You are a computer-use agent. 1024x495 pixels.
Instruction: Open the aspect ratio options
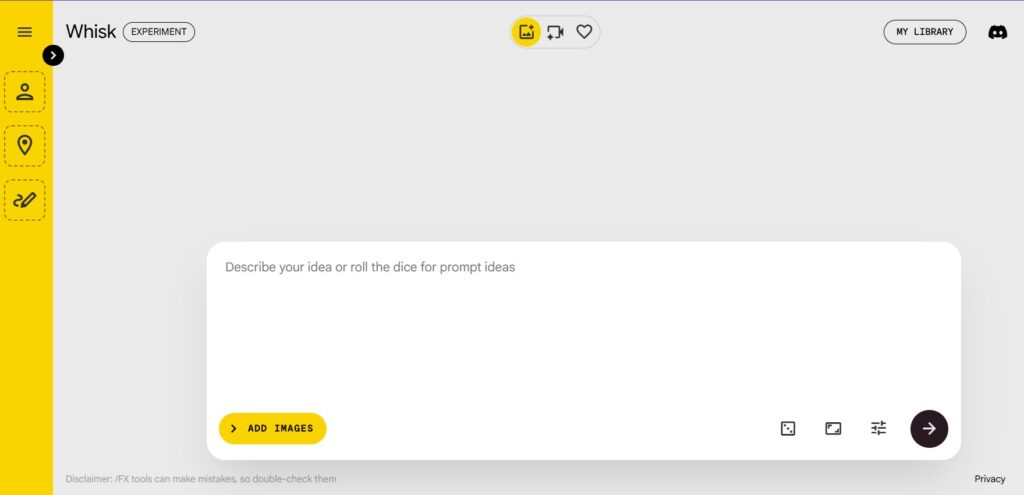[x=833, y=428]
